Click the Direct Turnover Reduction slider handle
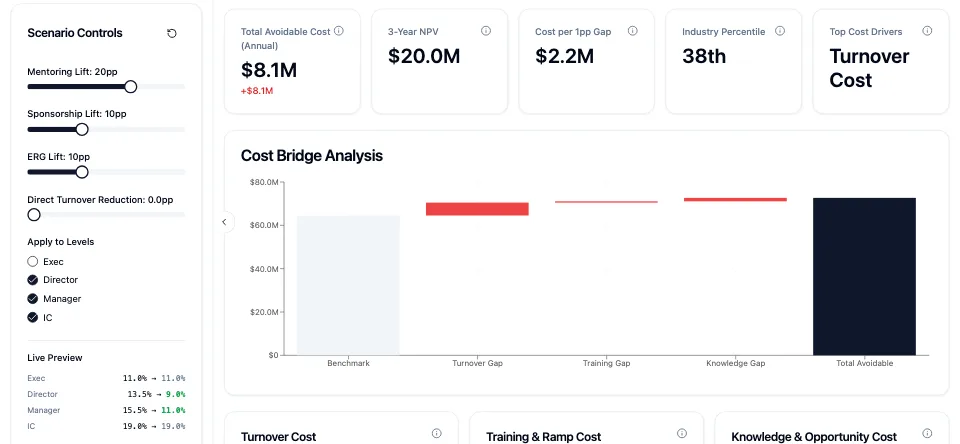 tap(34, 214)
